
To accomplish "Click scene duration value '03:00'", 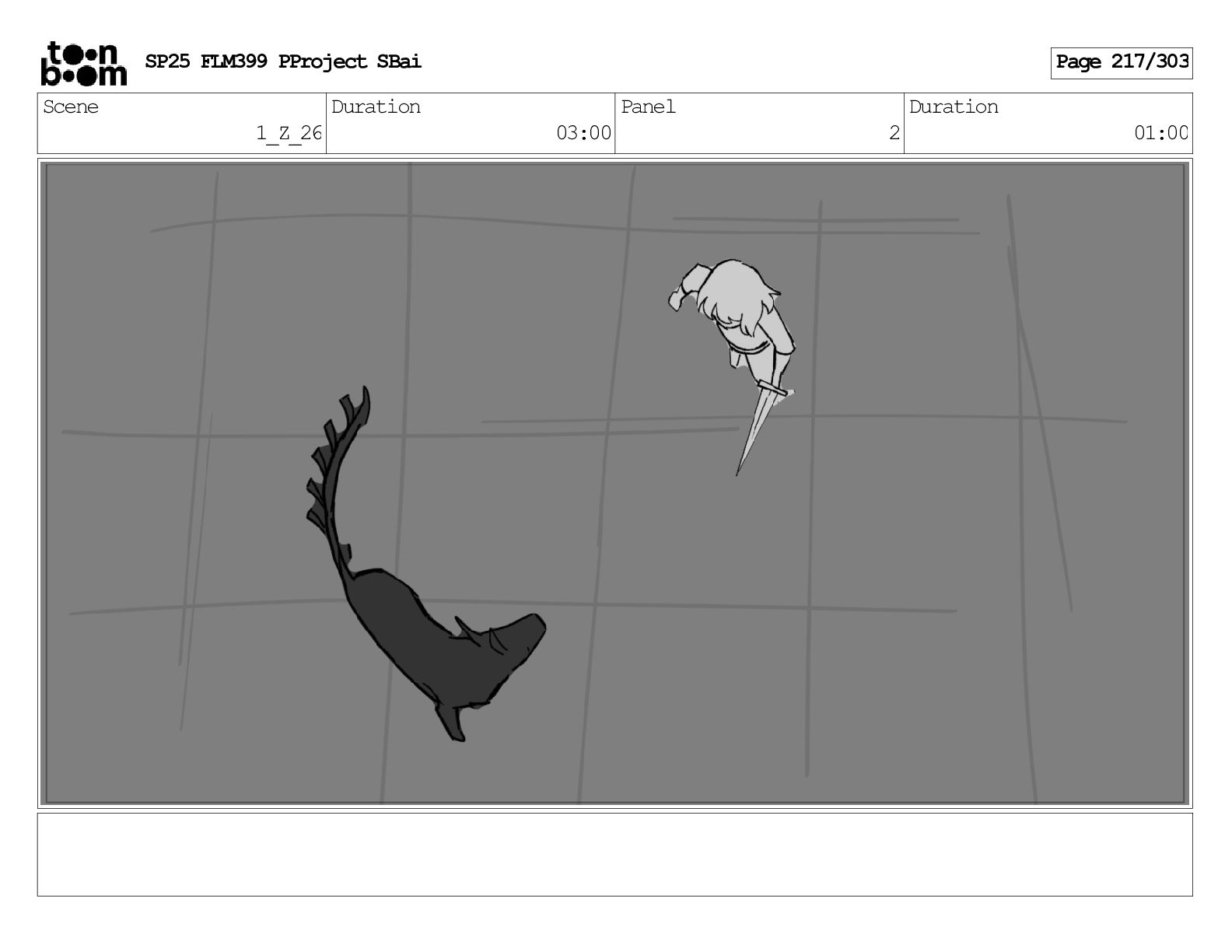I will (583, 133).
